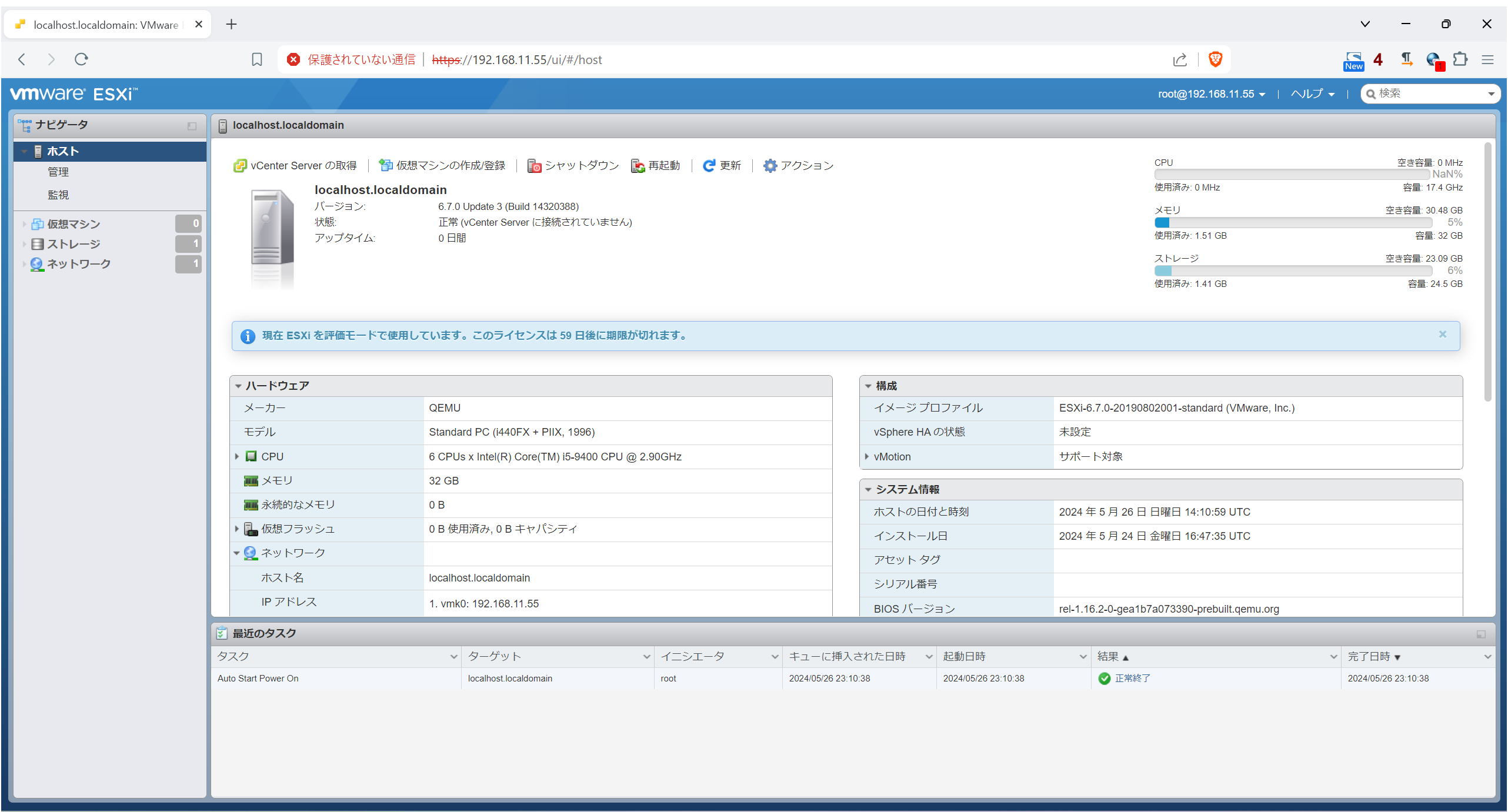Image resolution: width=1508 pixels, height=812 pixels.
Task: Click the insecure connection warning icon
Action: click(293, 59)
